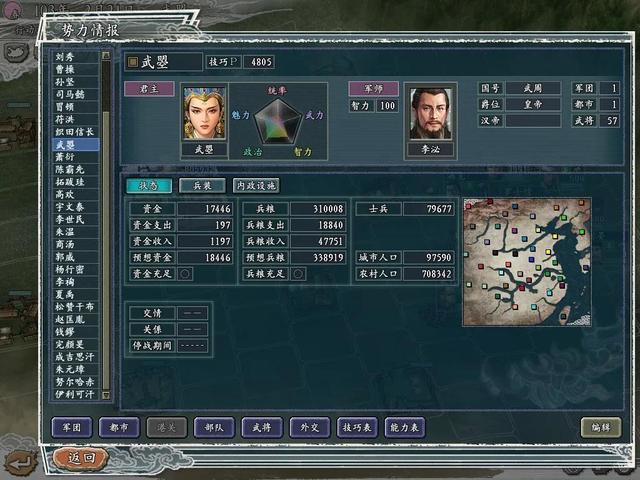
Task: Click the 农村人口 value 708342
Action: tap(429, 274)
